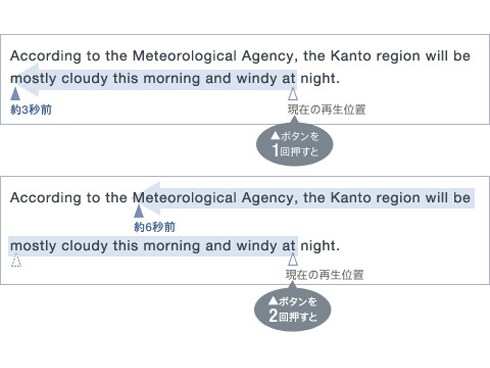Screen dimensions: 490x368
Task: Click the 約6秒前 label
Action: (154, 227)
